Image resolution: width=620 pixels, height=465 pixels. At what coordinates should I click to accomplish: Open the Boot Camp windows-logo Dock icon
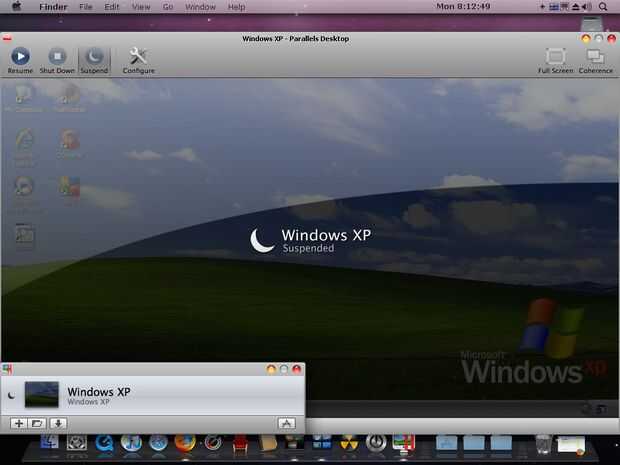[x=321, y=442]
